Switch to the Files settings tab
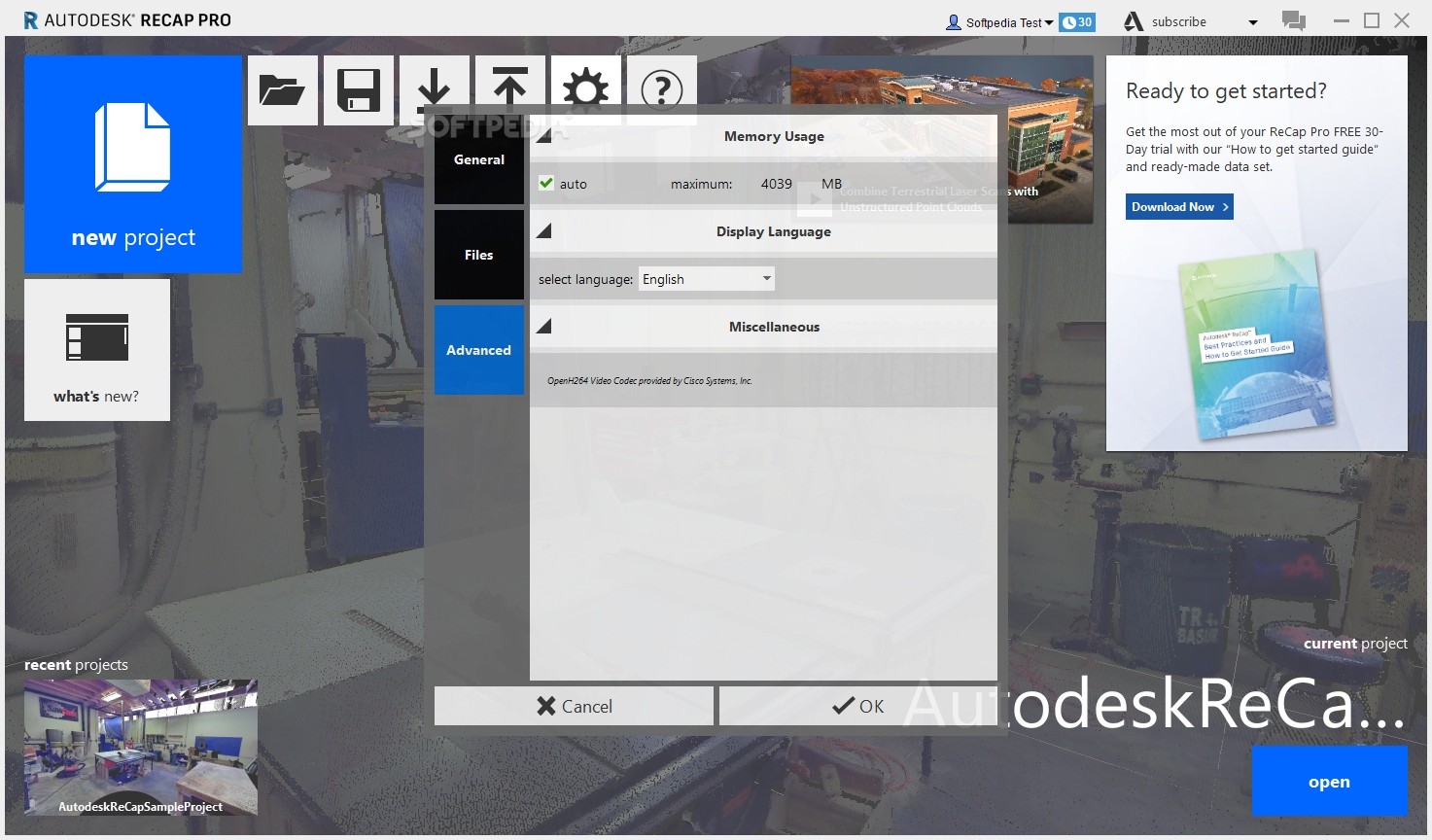 click(x=479, y=255)
